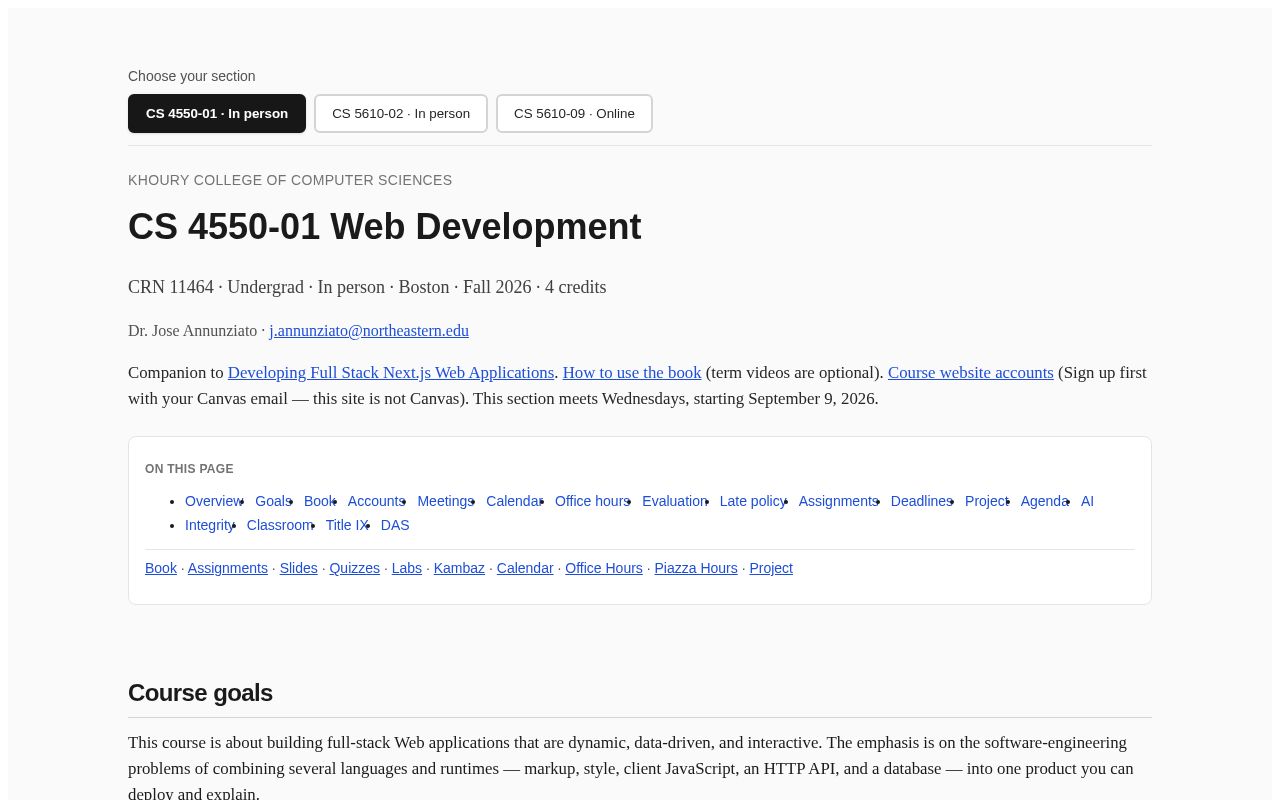
Task: Open Developing Full Stack Next.js Web Applications link
Action: 391,373
